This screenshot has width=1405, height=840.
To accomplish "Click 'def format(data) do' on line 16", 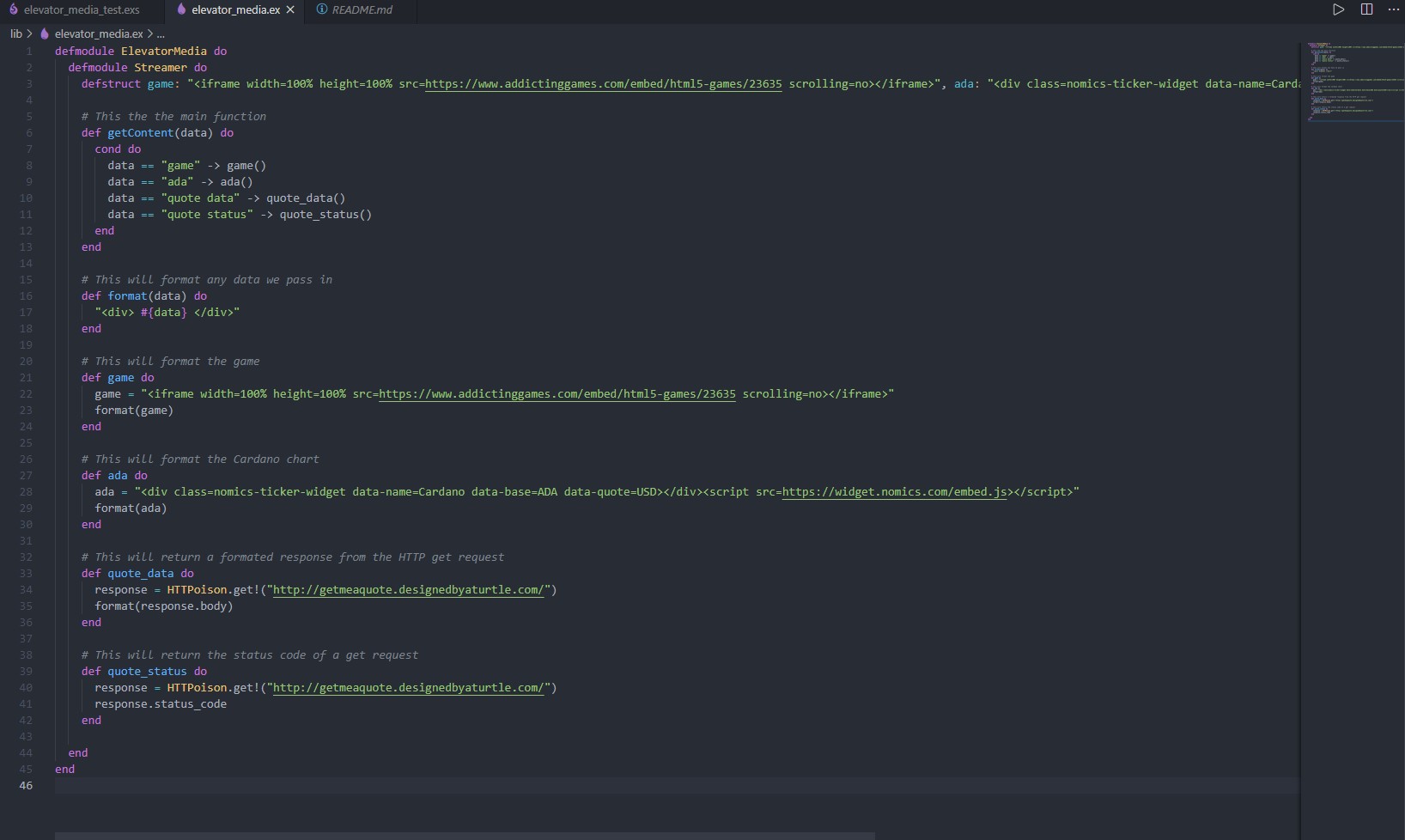I will tap(144, 296).
